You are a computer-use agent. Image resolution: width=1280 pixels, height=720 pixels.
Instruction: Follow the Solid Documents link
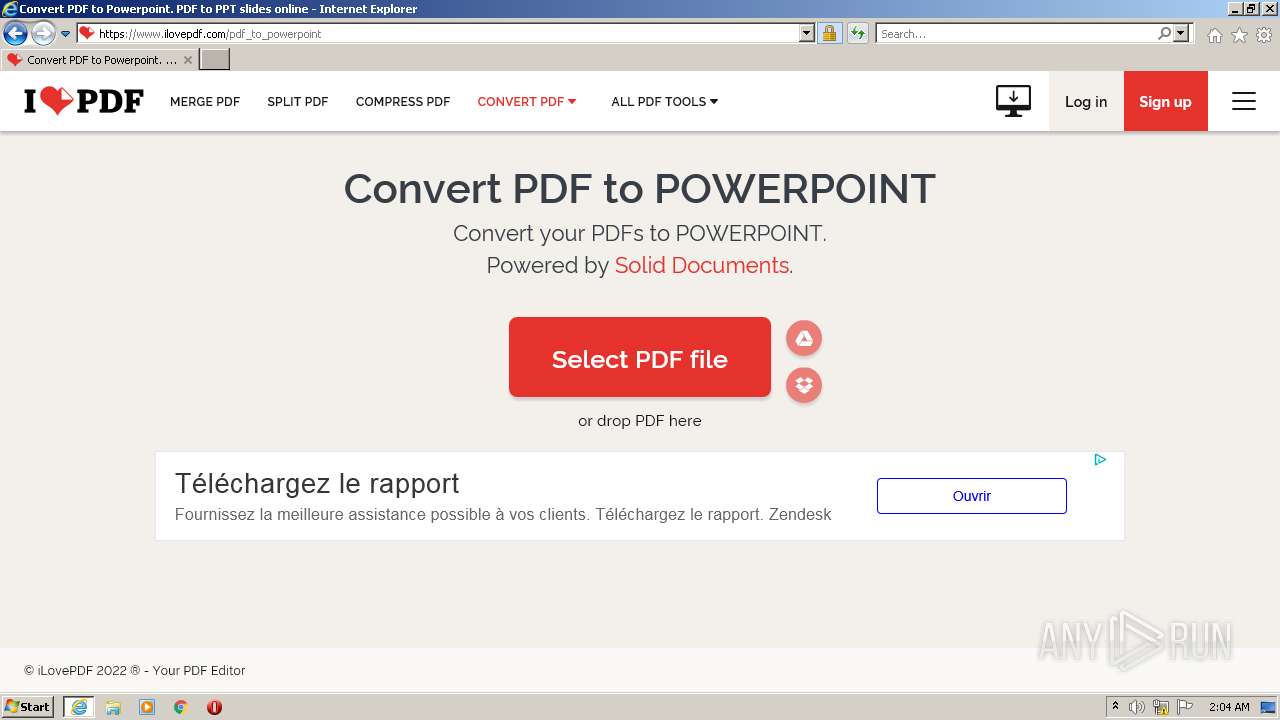tap(702, 265)
